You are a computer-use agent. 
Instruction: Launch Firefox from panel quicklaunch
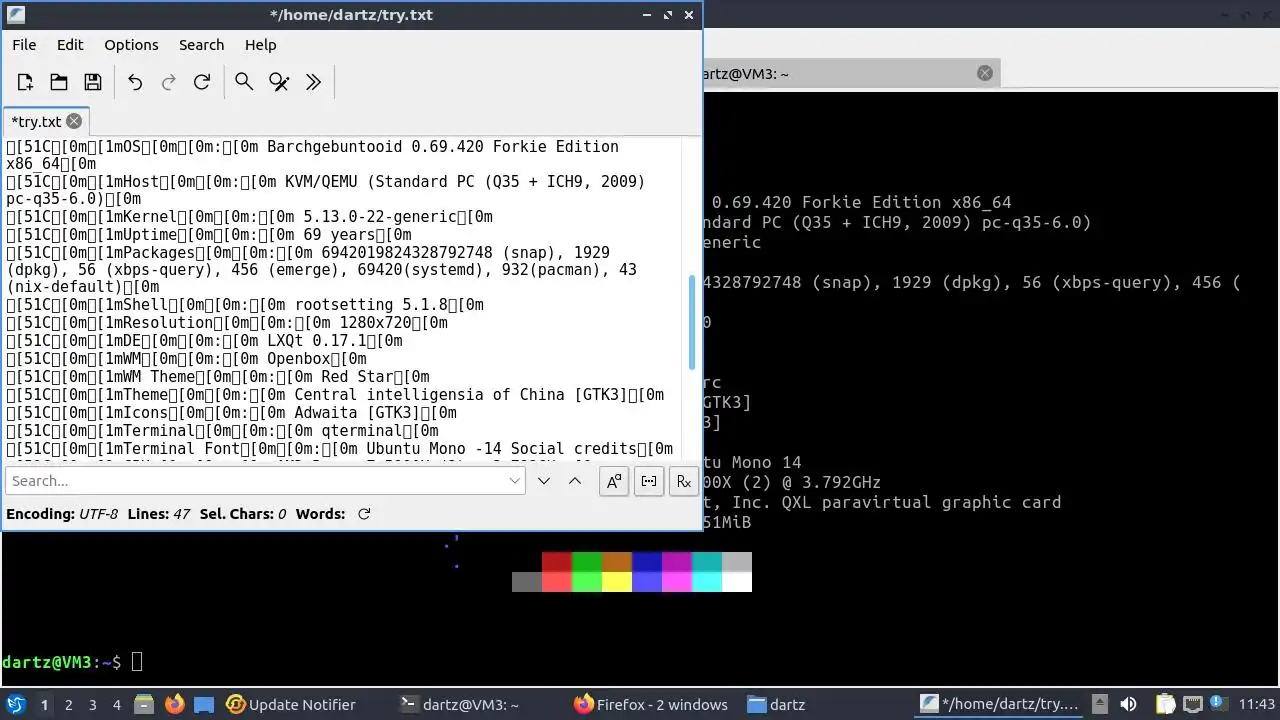click(x=175, y=704)
